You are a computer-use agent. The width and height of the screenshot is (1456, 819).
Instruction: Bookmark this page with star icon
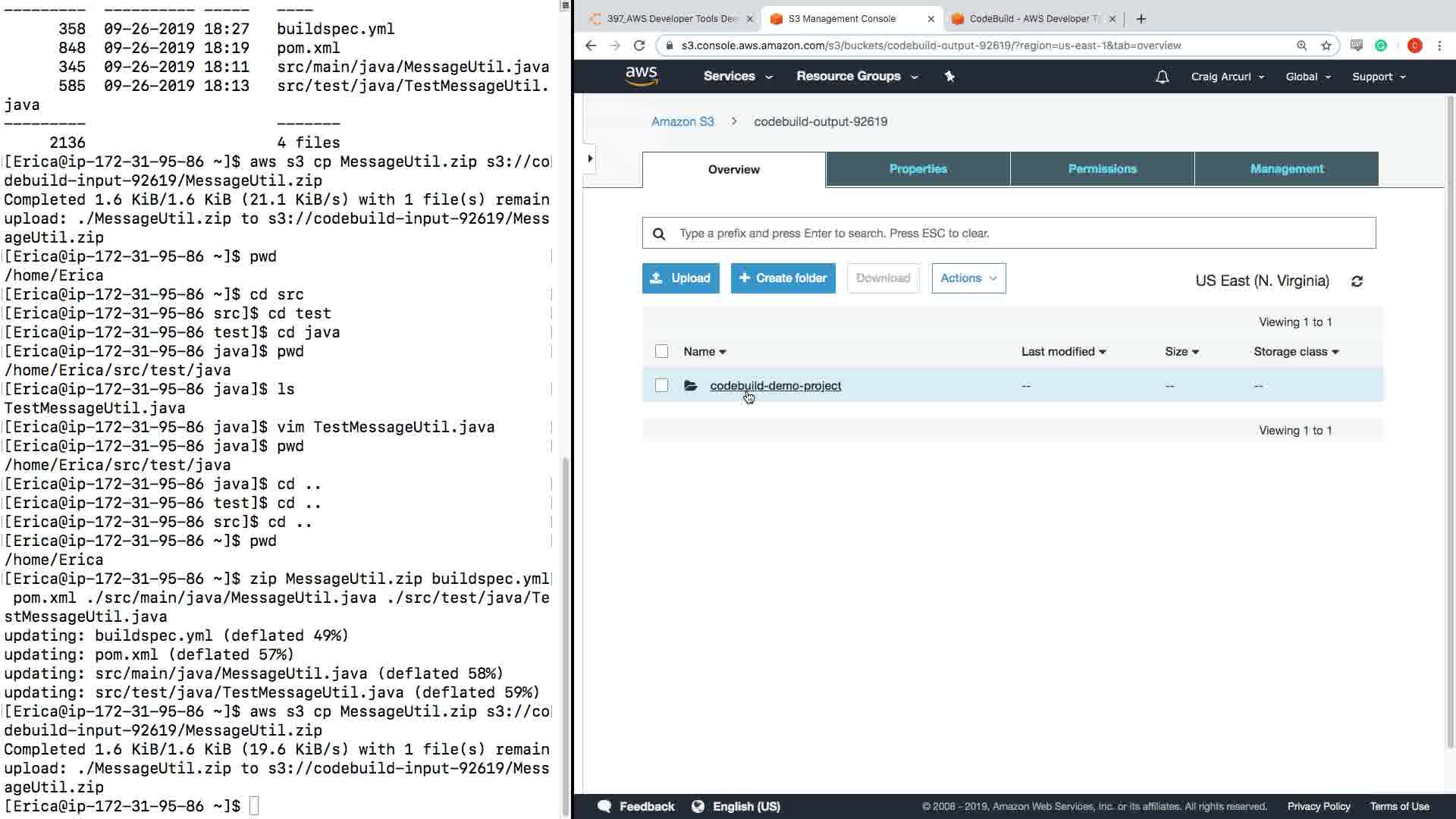click(1326, 45)
